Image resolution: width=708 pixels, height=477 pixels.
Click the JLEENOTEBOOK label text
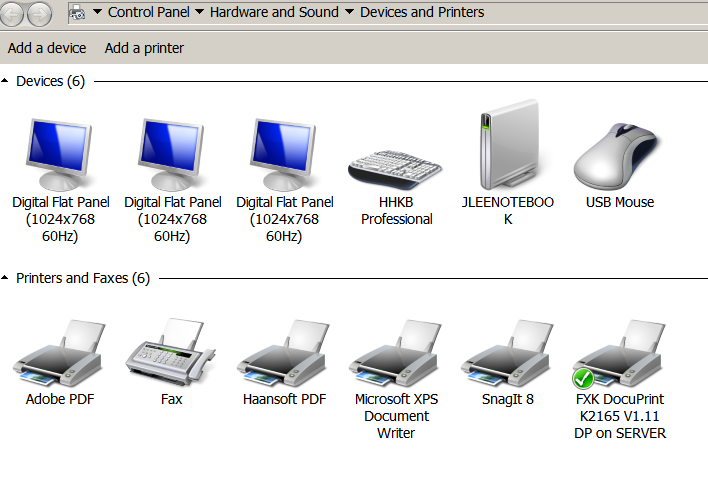point(508,210)
